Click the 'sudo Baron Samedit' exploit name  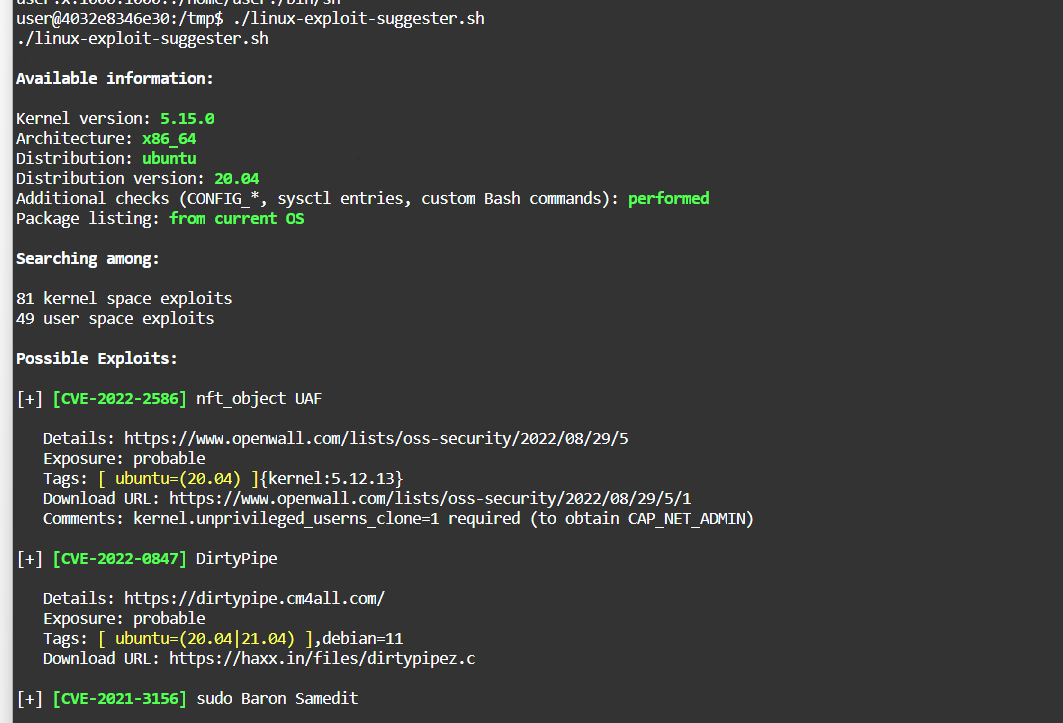[277, 699]
